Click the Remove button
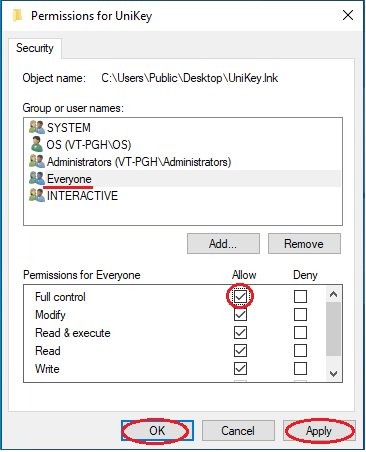The height and width of the screenshot is (452, 366). pyautogui.click(x=304, y=244)
